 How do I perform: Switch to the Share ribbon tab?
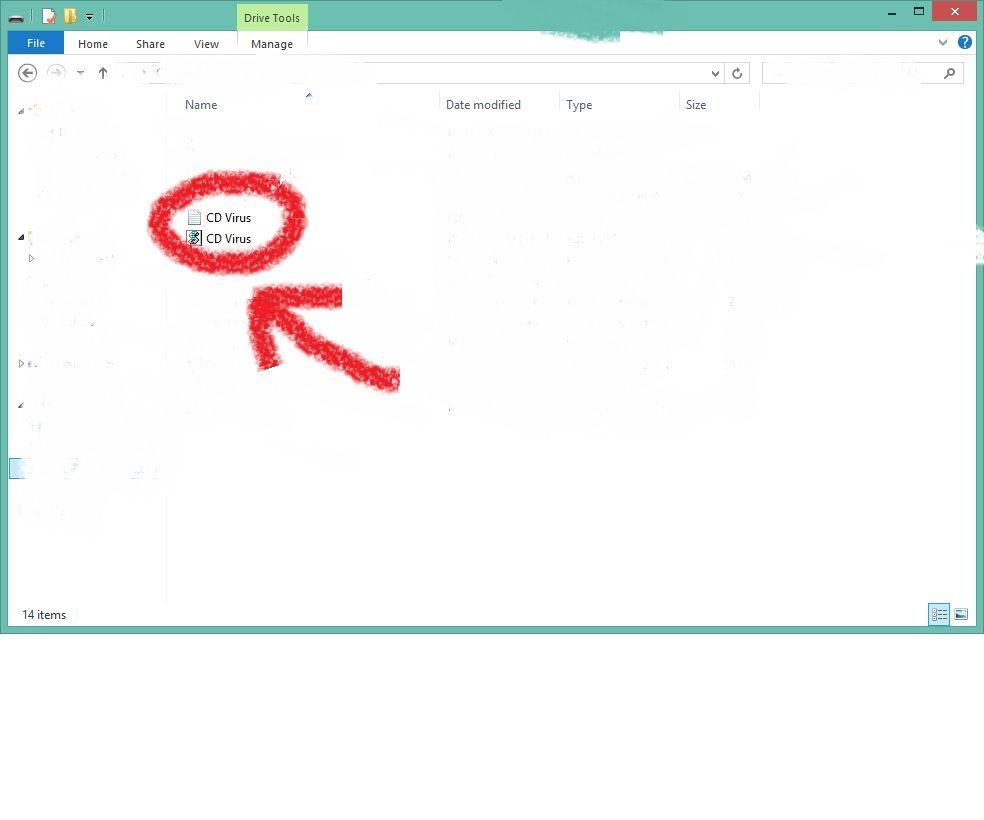150,44
